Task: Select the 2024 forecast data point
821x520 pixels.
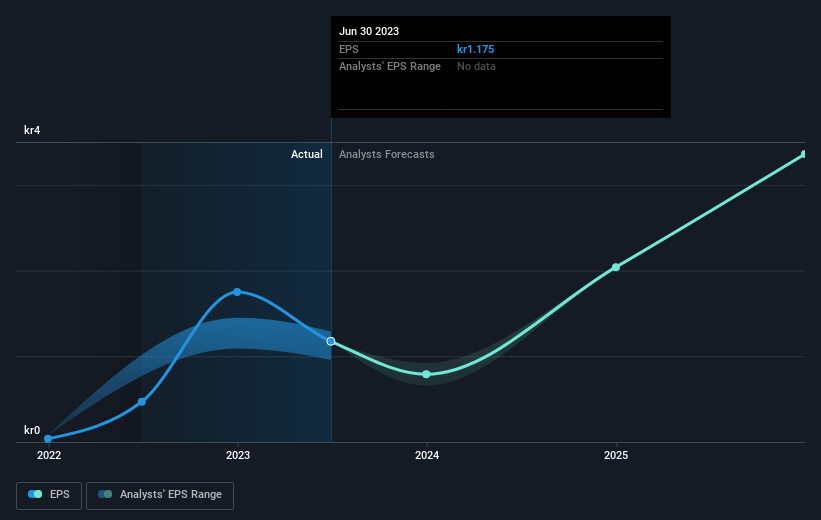Action: tap(426, 374)
